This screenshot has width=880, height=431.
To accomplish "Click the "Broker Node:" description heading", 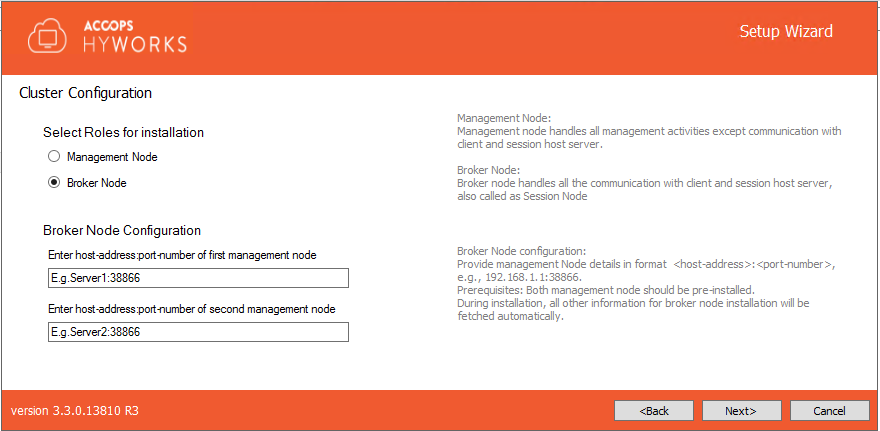I will 489,170.
